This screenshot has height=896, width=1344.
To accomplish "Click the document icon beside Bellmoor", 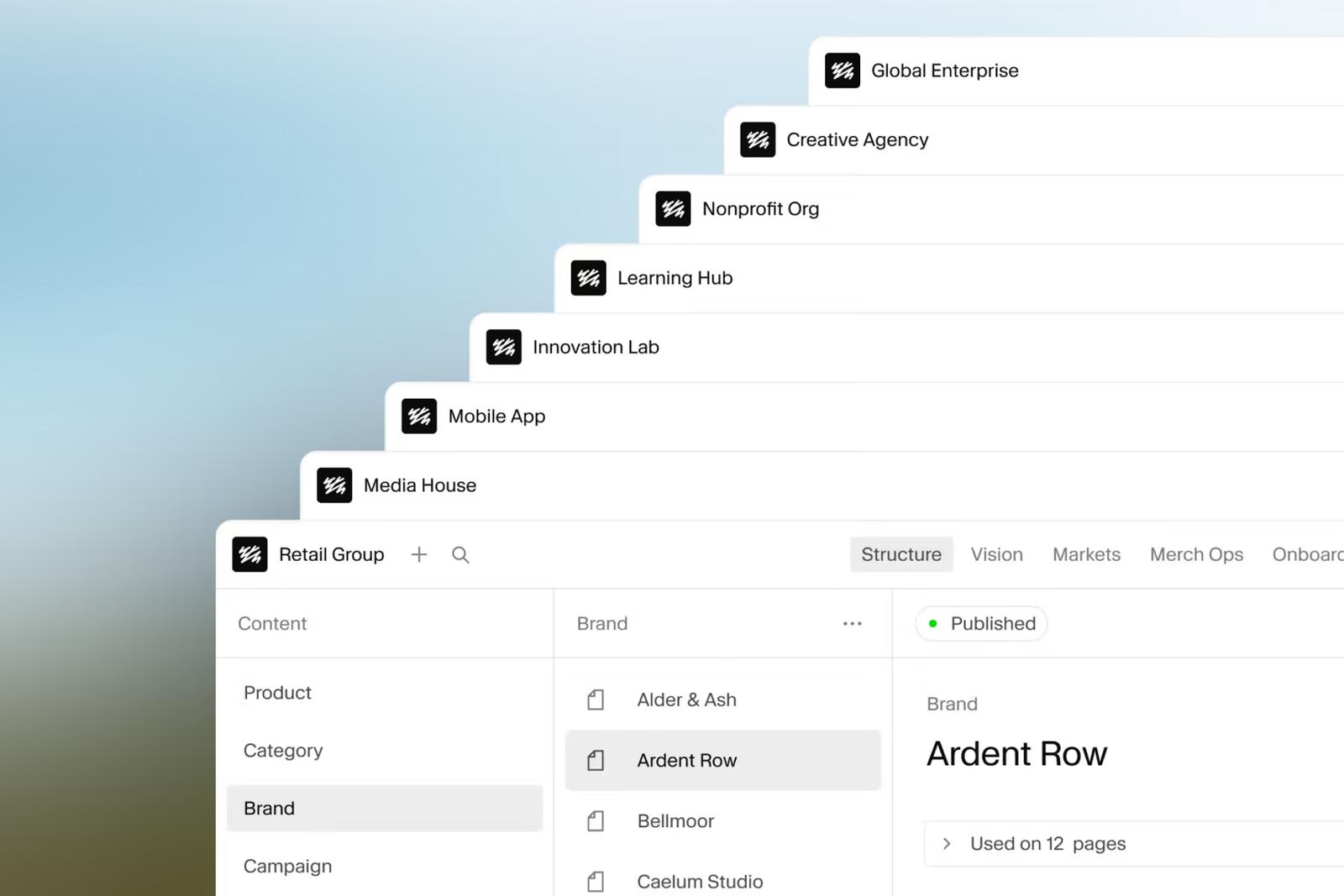I will coord(596,820).
